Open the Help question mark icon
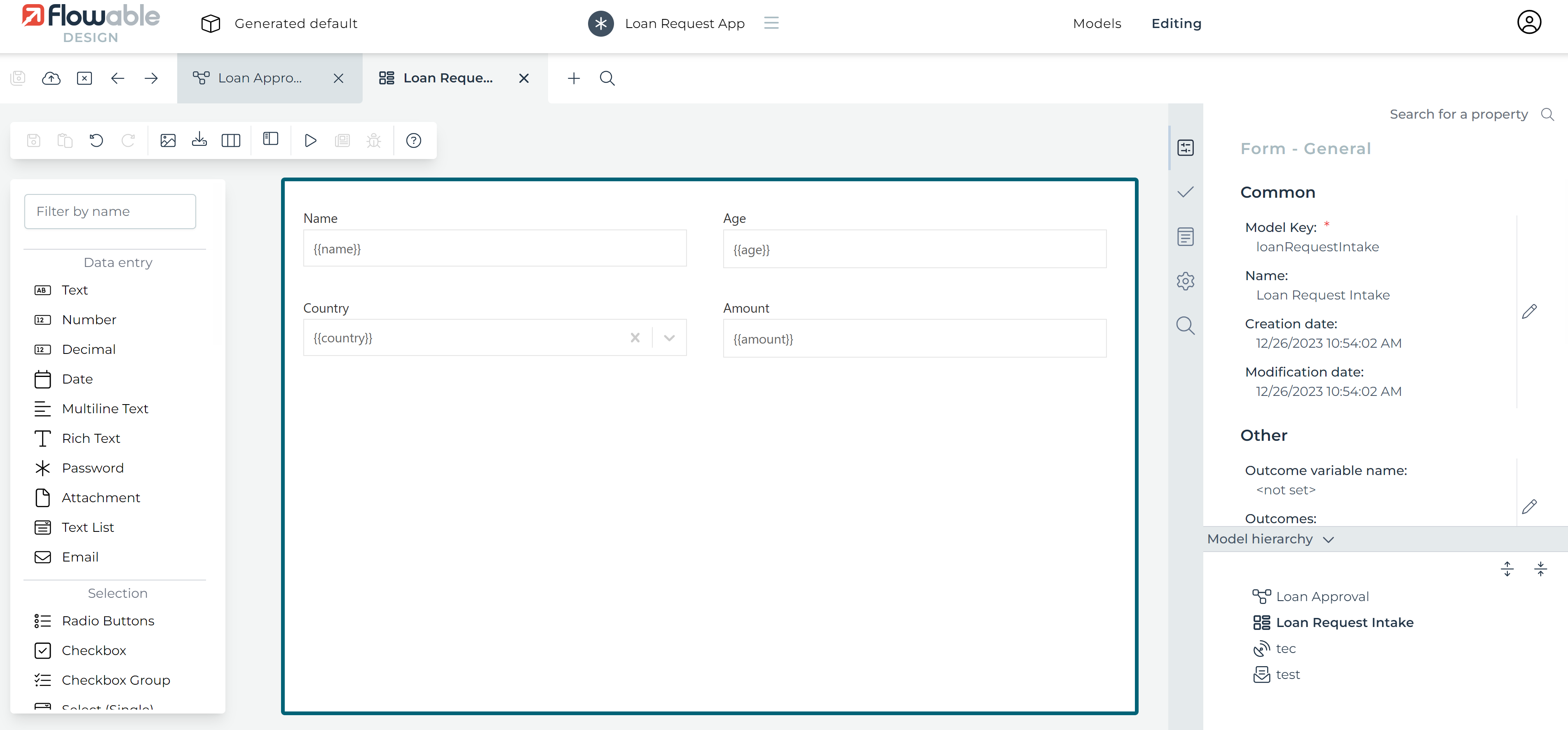The width and height of the screenshot is (1568, 730). (x=413, y=140)
